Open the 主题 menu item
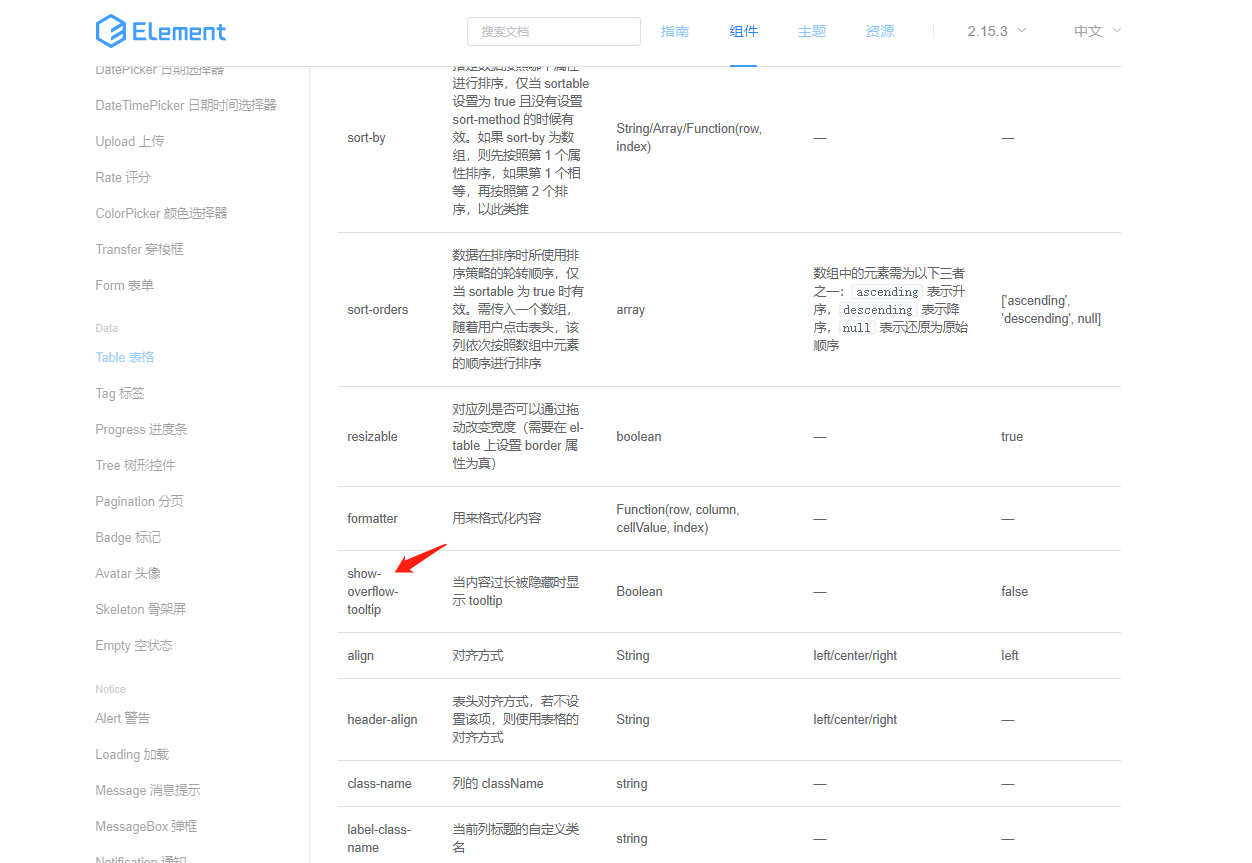 811,31
